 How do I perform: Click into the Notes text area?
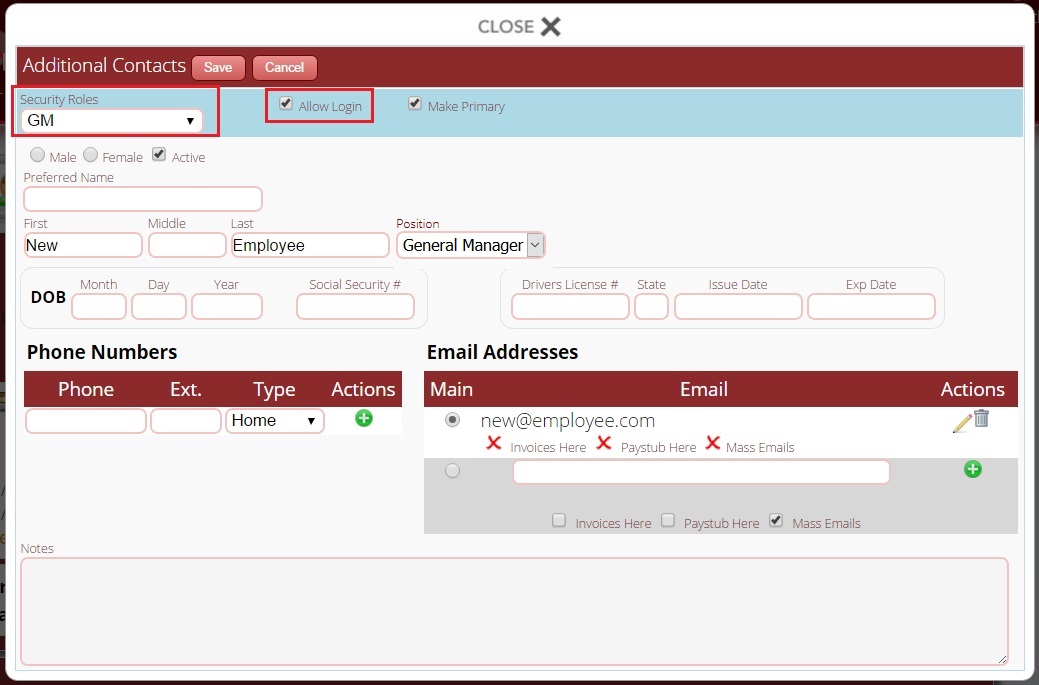[x=514, y=611]
